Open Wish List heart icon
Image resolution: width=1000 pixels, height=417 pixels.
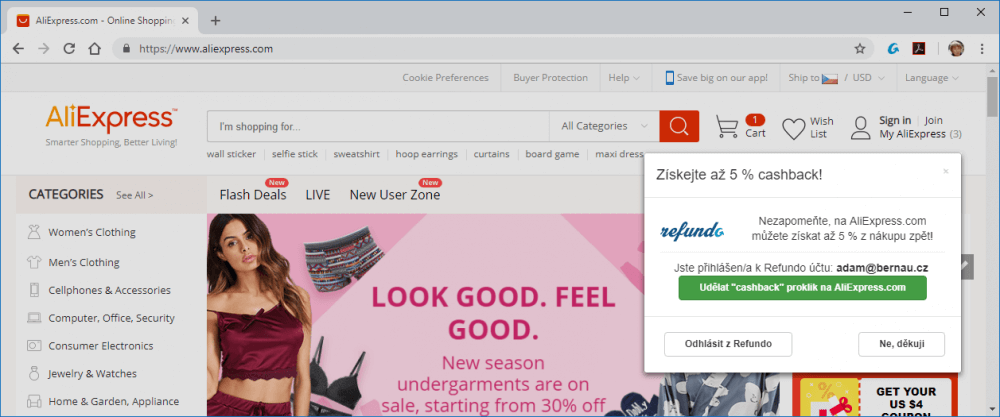[x=793, y=128]
